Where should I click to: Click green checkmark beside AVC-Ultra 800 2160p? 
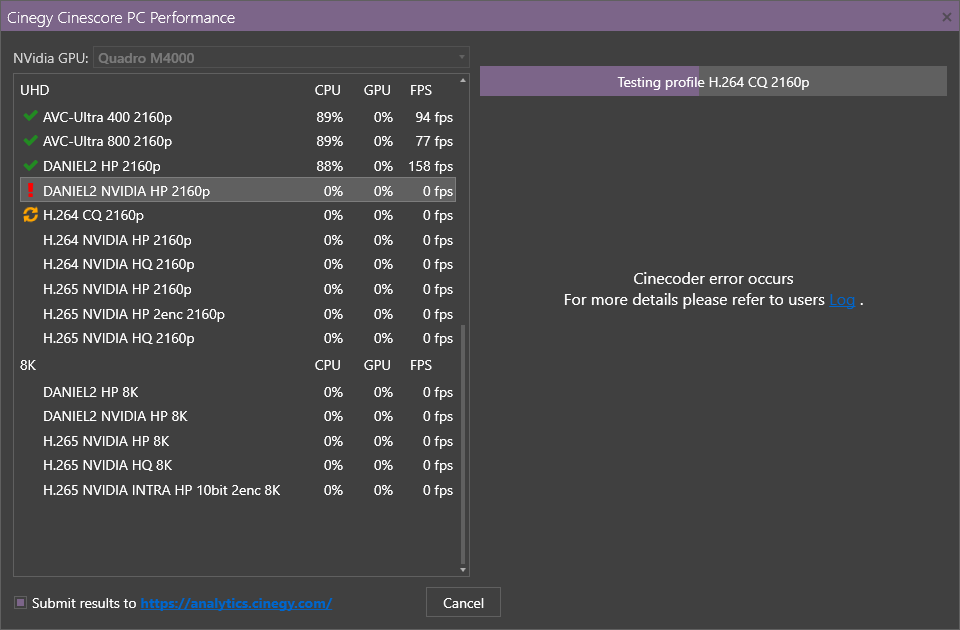click(x=30, y=140)
